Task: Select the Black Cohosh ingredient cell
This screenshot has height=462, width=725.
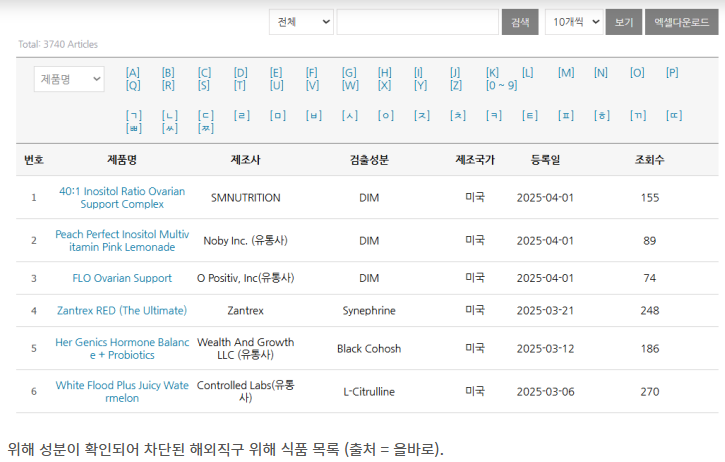Action: point(369,348)
